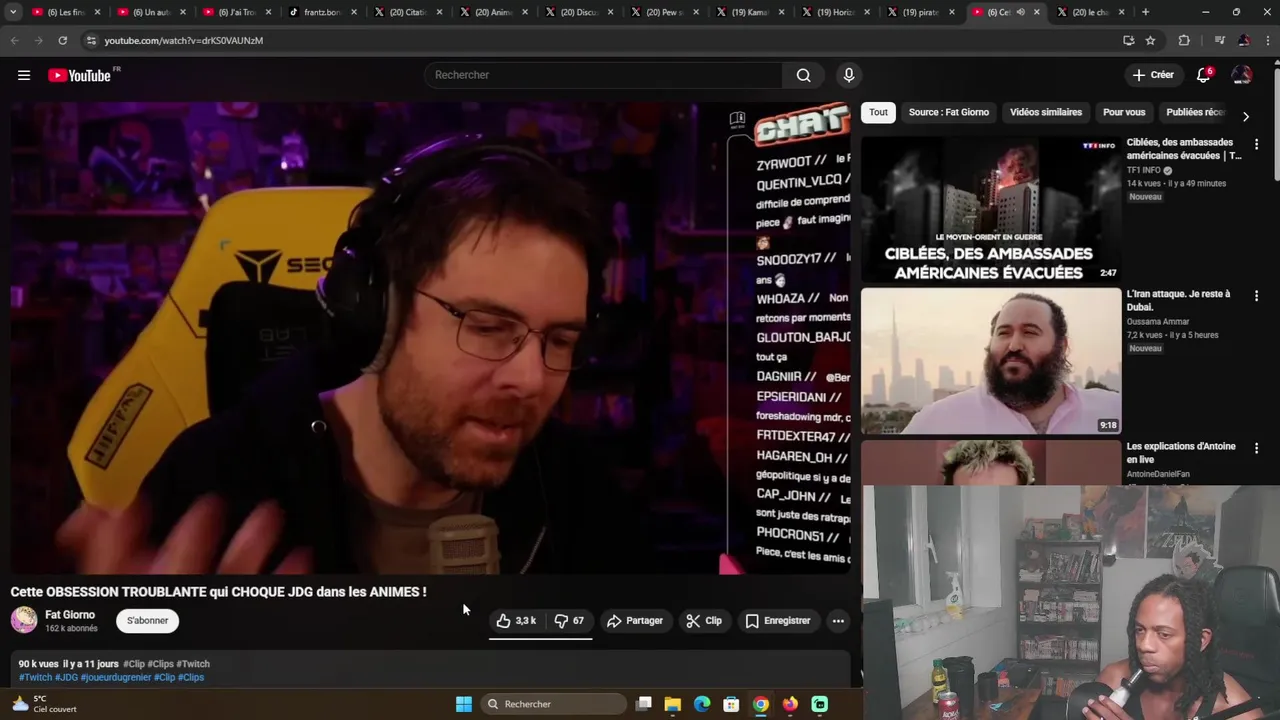This screenshot has height=720, width=1280.
Task: Select Pour vous filter chip
Action: 1124,112
